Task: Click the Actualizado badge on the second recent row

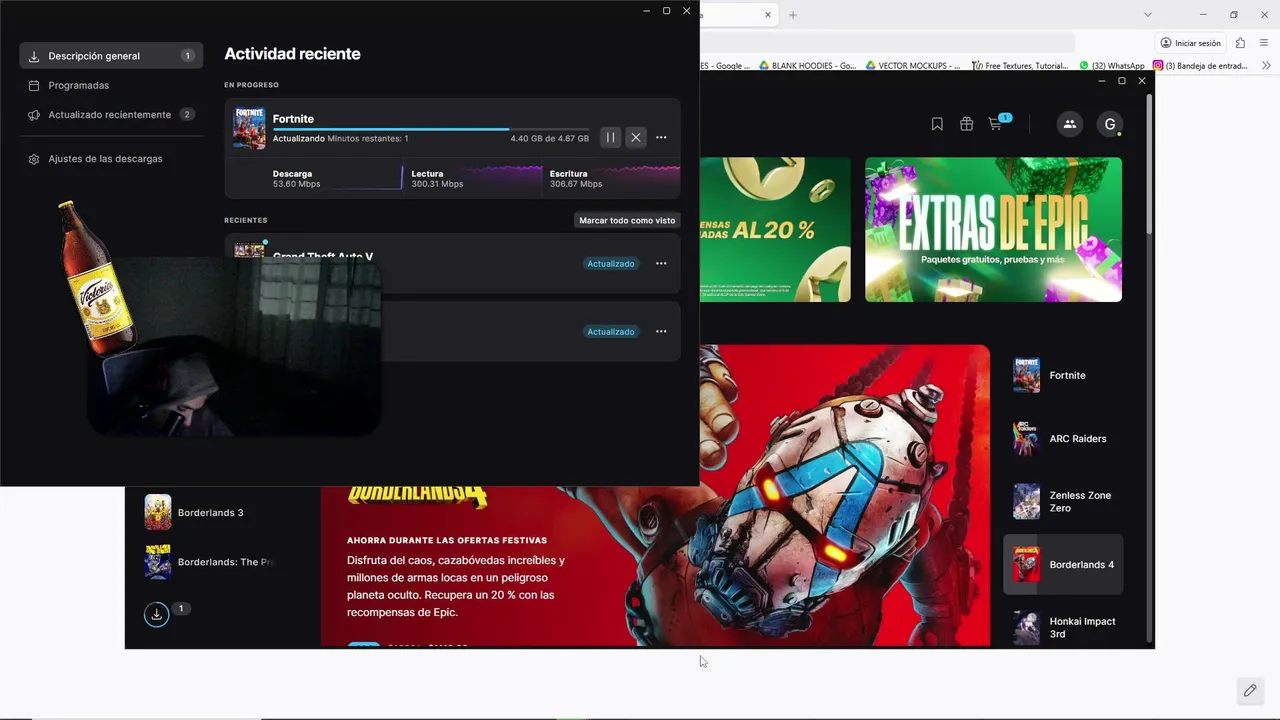Action: (611, 332)
